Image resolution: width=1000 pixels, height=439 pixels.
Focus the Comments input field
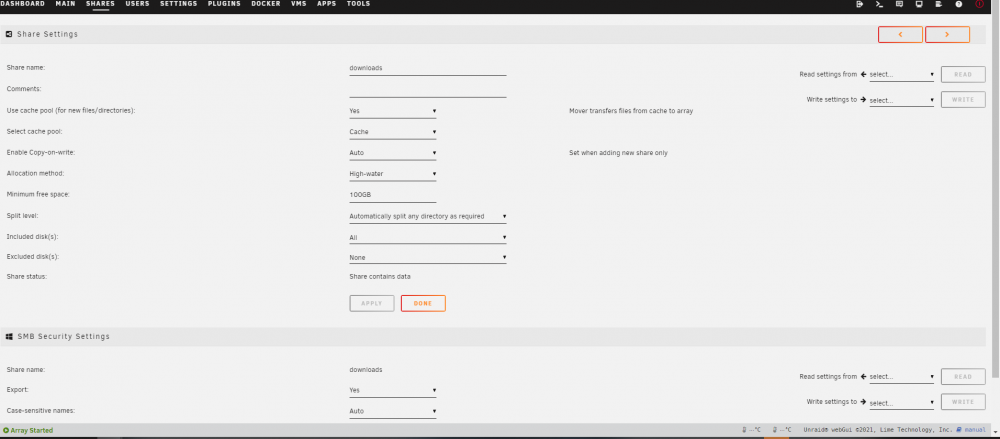pyautogui.click(x=428, y=90)
